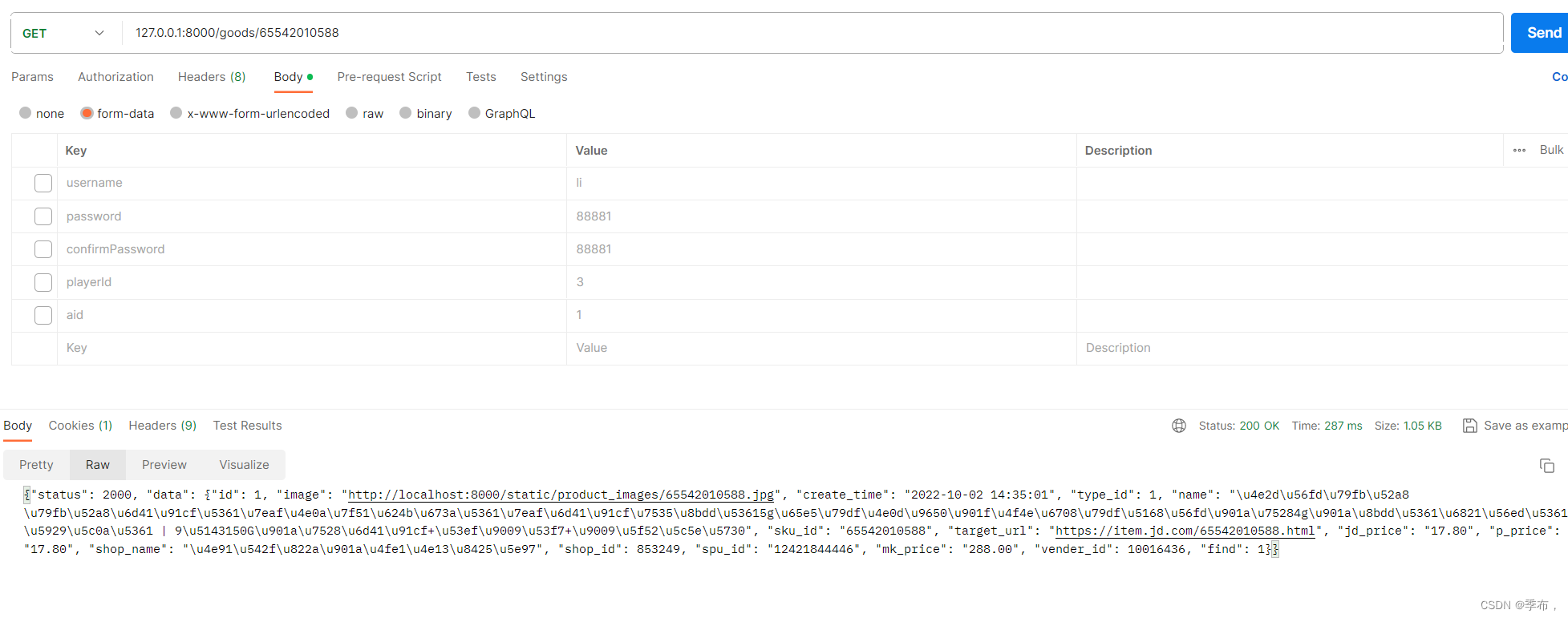Switch response view to Preview

pyautogui.click(x=164, y=465)
